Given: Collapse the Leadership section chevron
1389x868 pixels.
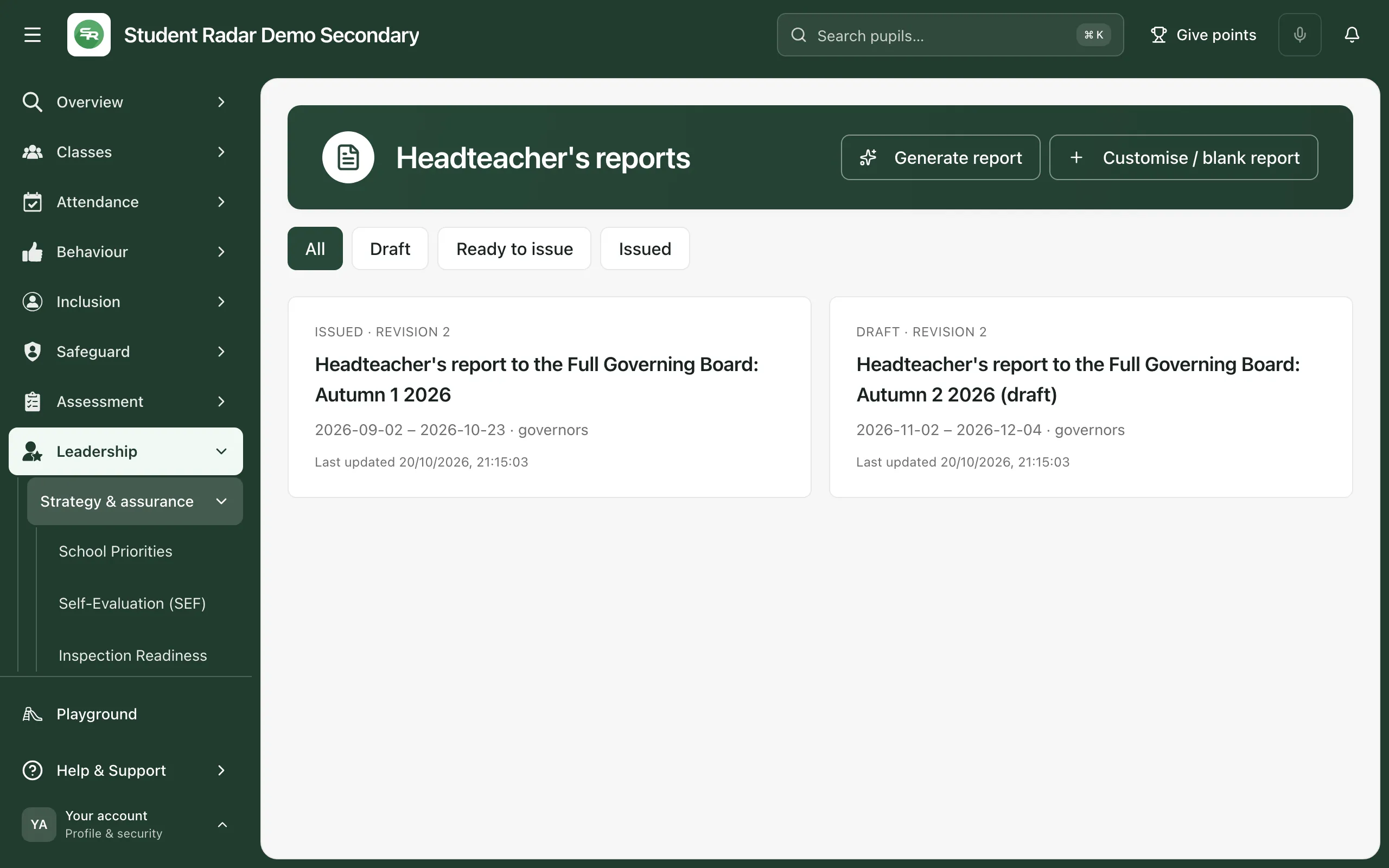Looking at the screenshot, I should 221,452.
